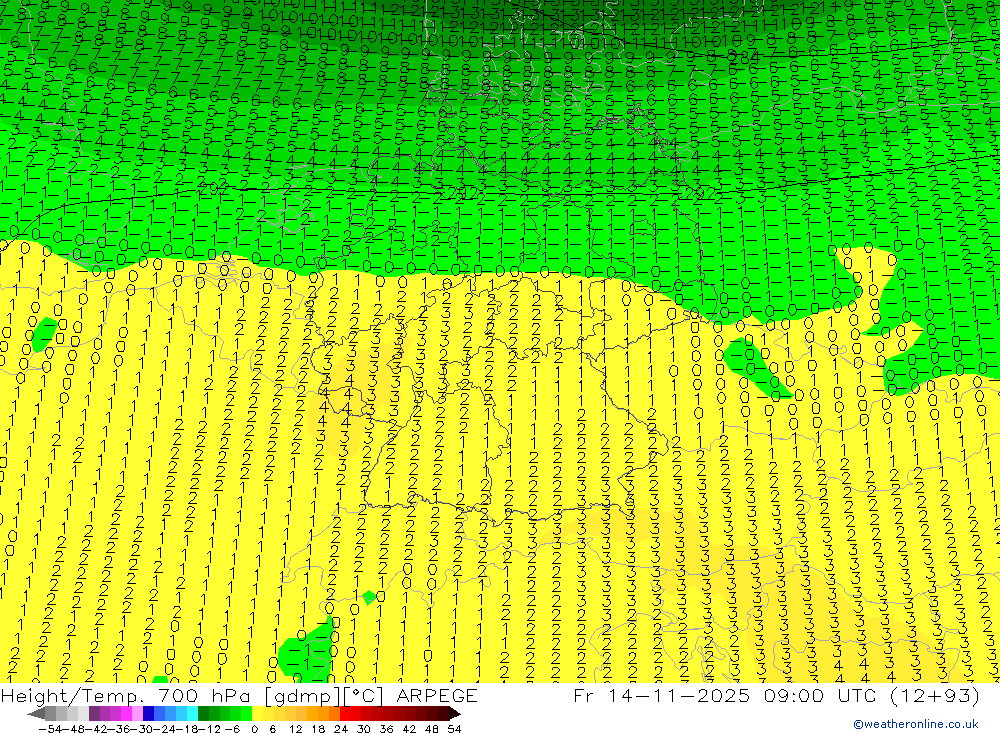Click the yellow legend swatch above 0
This screenshot has width=1000, height=733.
pyautogui.click(x=258, y=713)
